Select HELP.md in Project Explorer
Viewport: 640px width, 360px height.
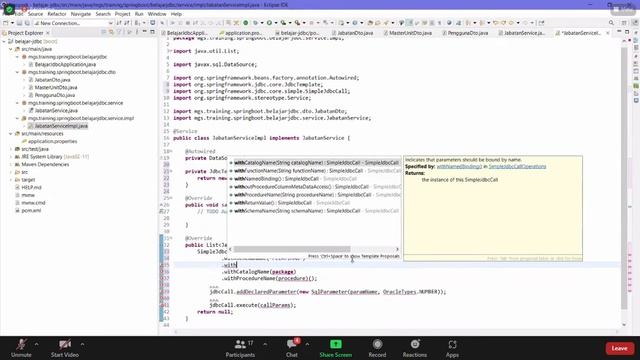point(31,188)
